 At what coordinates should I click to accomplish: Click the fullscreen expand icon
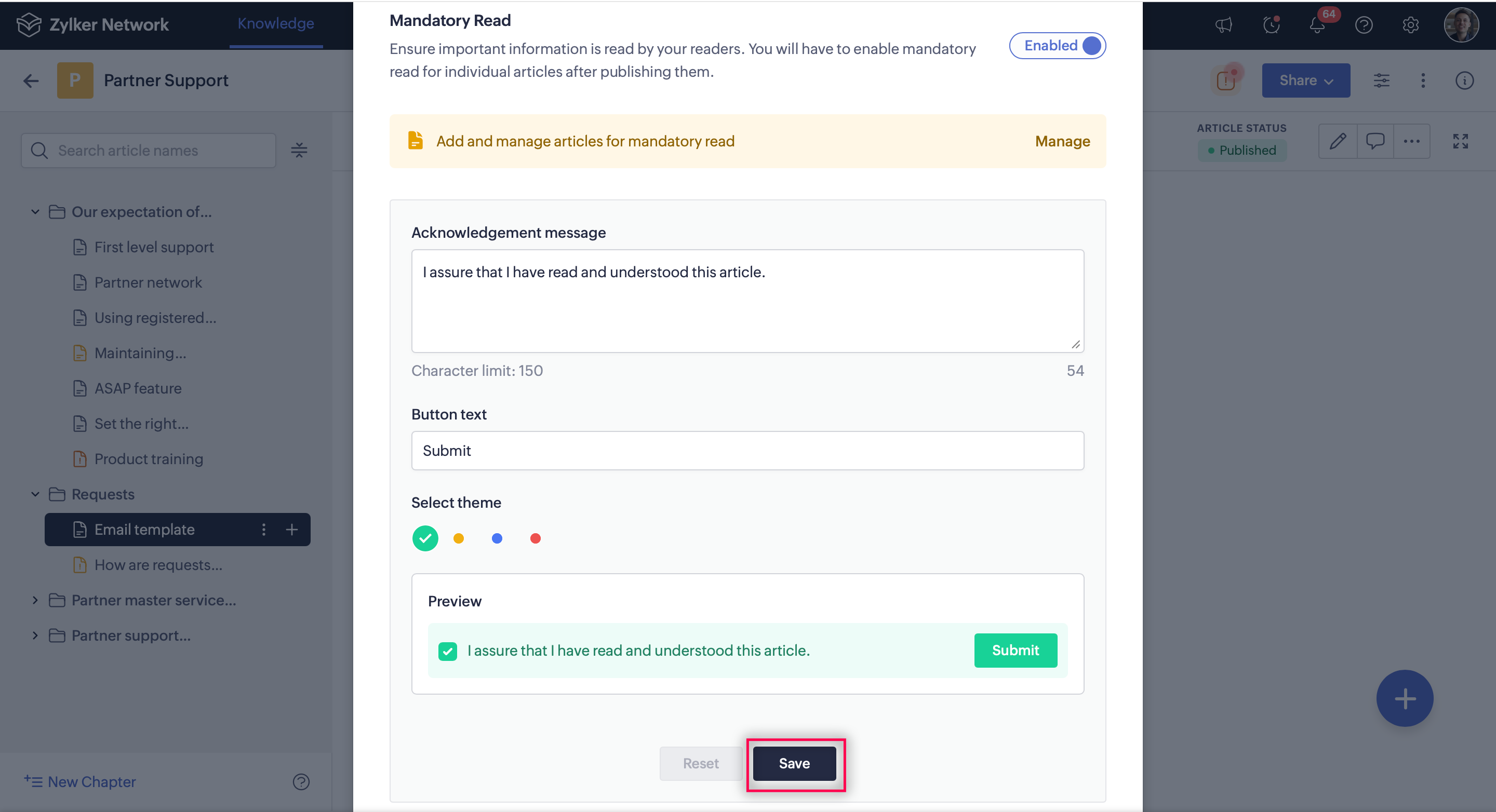click(x=1460, y=141)
